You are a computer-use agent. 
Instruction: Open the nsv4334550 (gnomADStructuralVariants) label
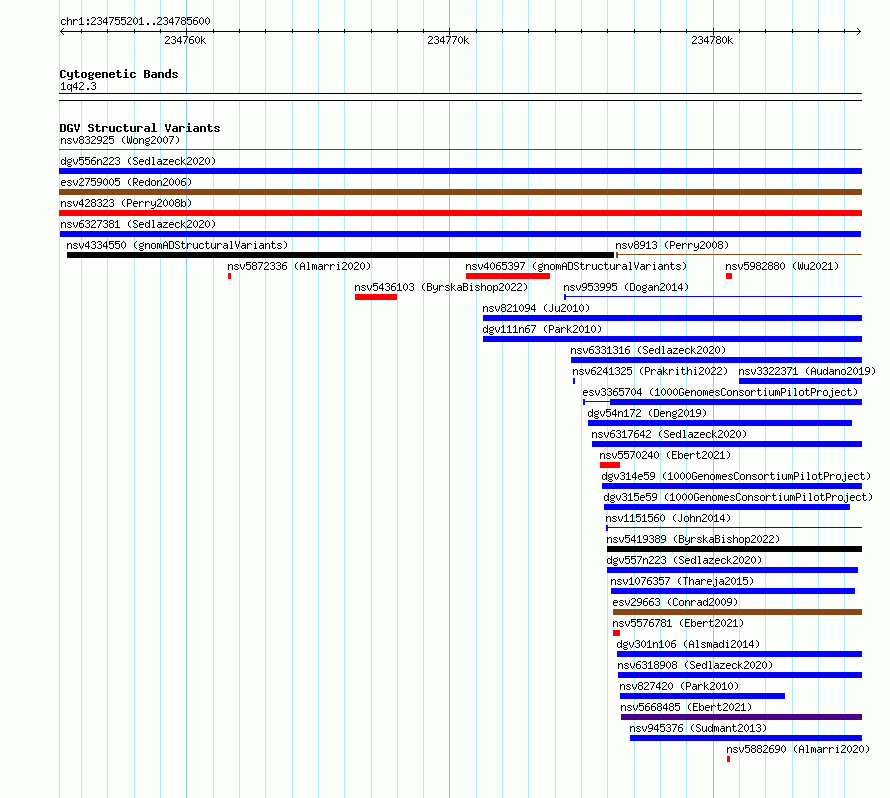(x=177, y=245)
